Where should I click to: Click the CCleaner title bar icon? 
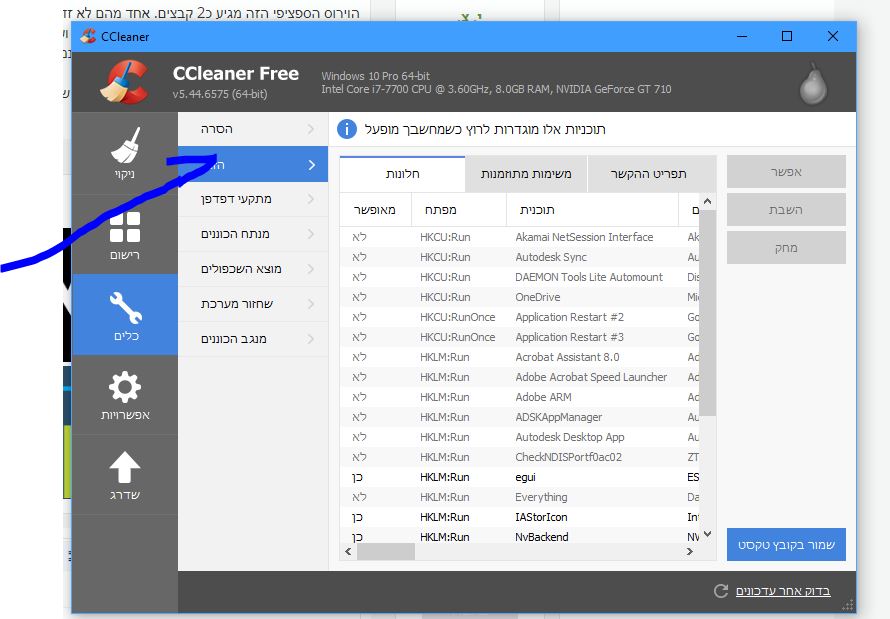click(x=88, y=36)
